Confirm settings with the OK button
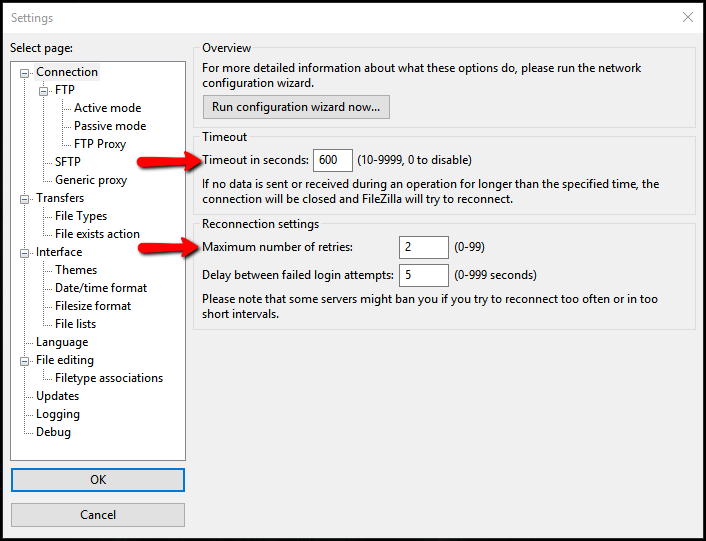The image size is (706, 541). point(98,480)
